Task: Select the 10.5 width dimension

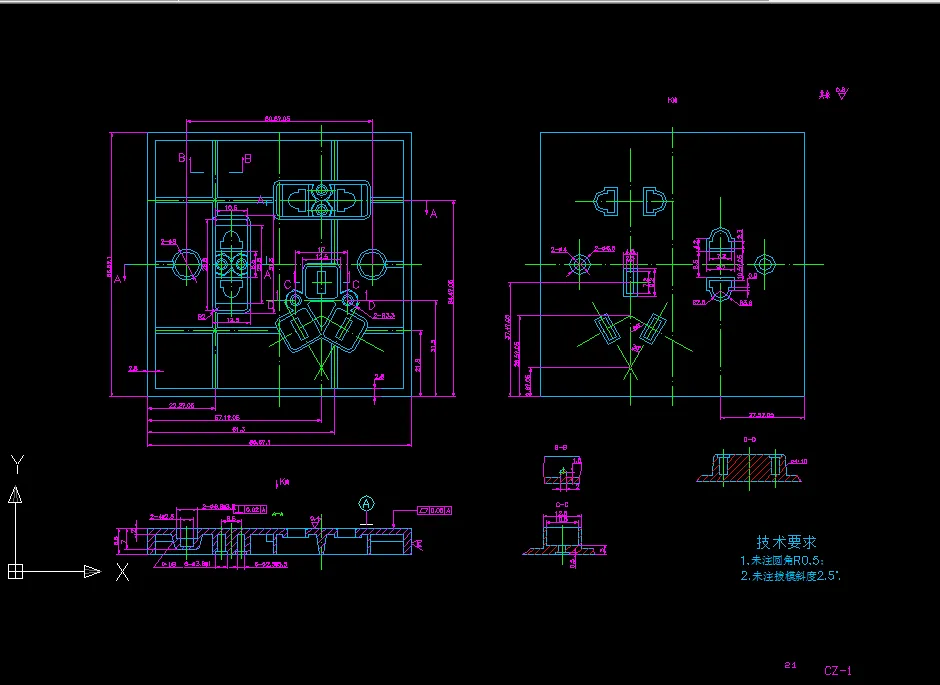Action: 231,208
